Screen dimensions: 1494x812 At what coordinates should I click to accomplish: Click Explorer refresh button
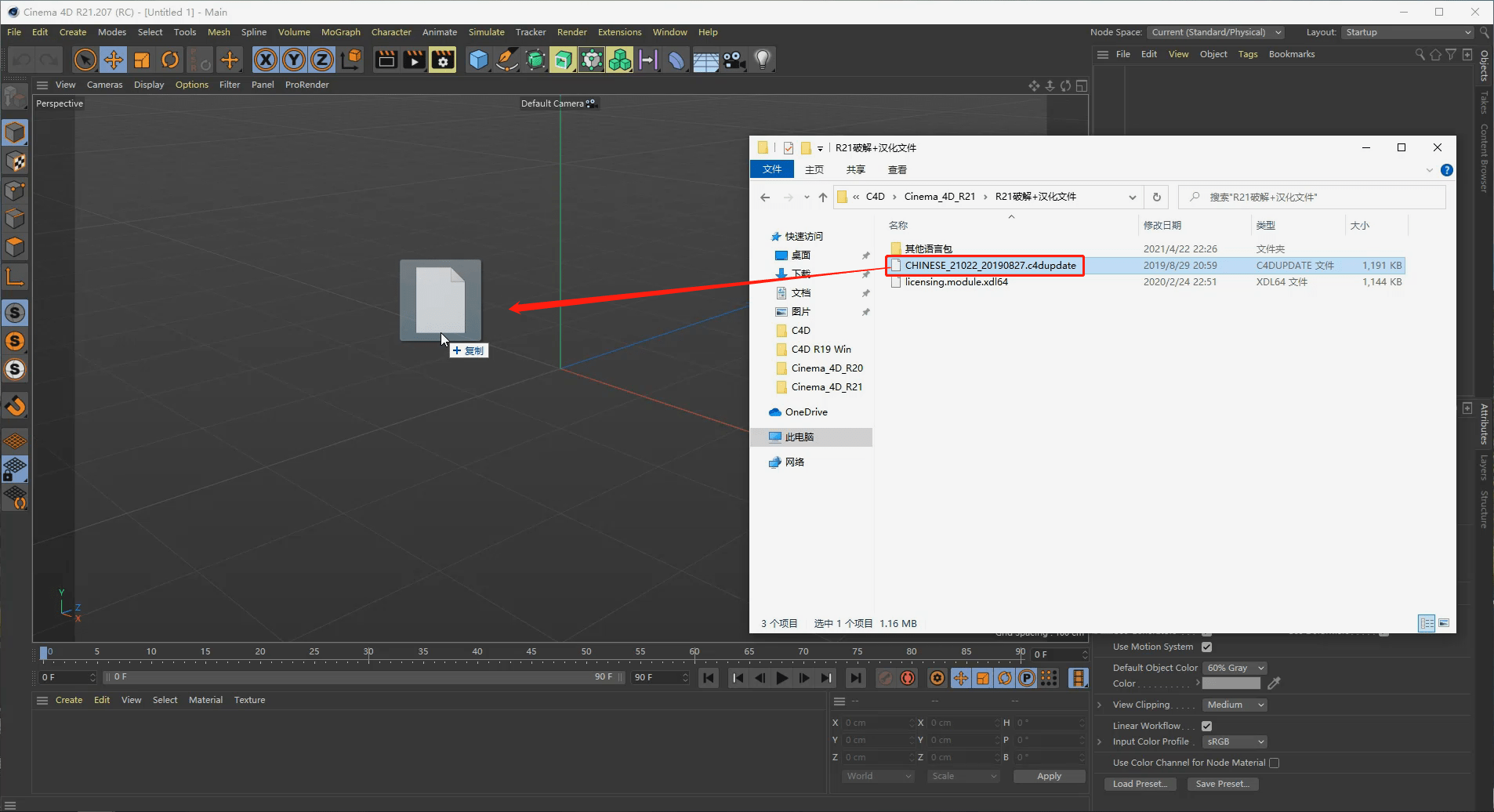coord(1156,197)
